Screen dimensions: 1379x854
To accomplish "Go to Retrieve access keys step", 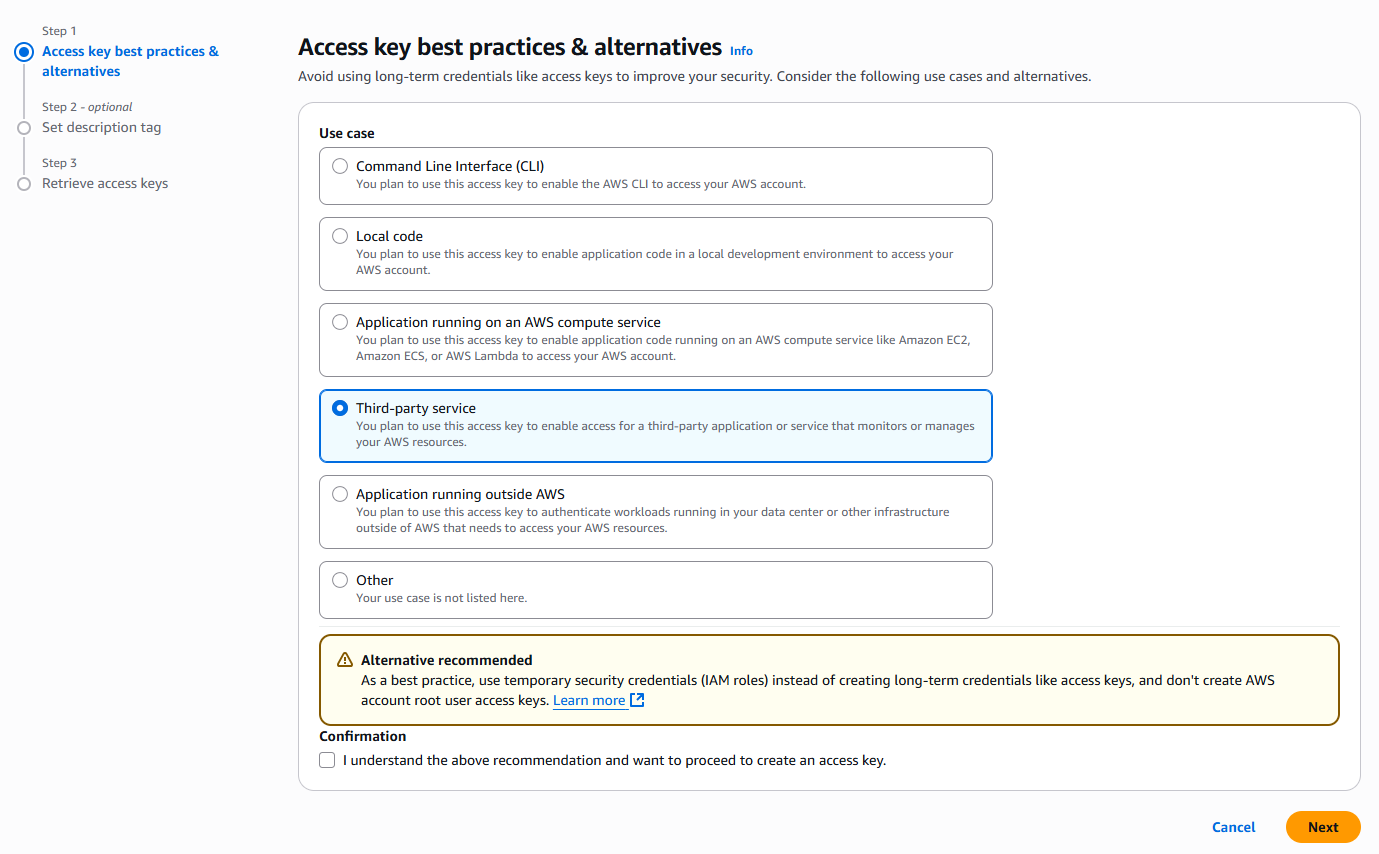I will click(x=105, y=184).
